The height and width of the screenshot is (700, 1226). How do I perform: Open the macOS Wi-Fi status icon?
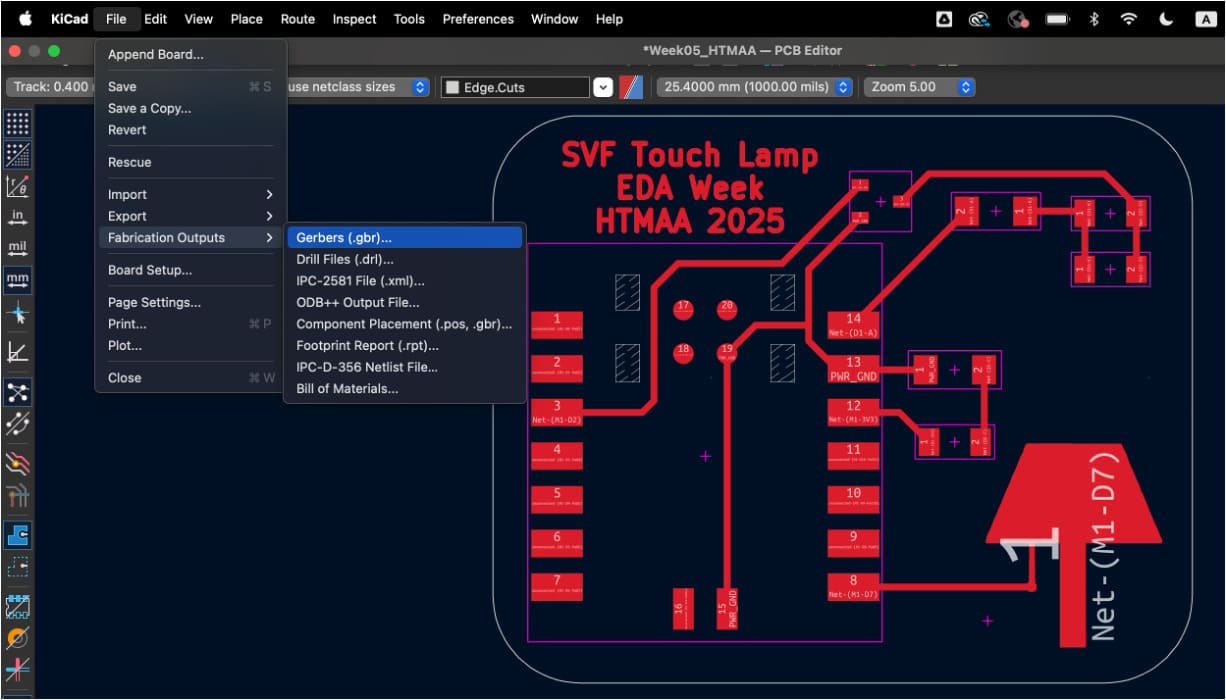pos(1129,19)
